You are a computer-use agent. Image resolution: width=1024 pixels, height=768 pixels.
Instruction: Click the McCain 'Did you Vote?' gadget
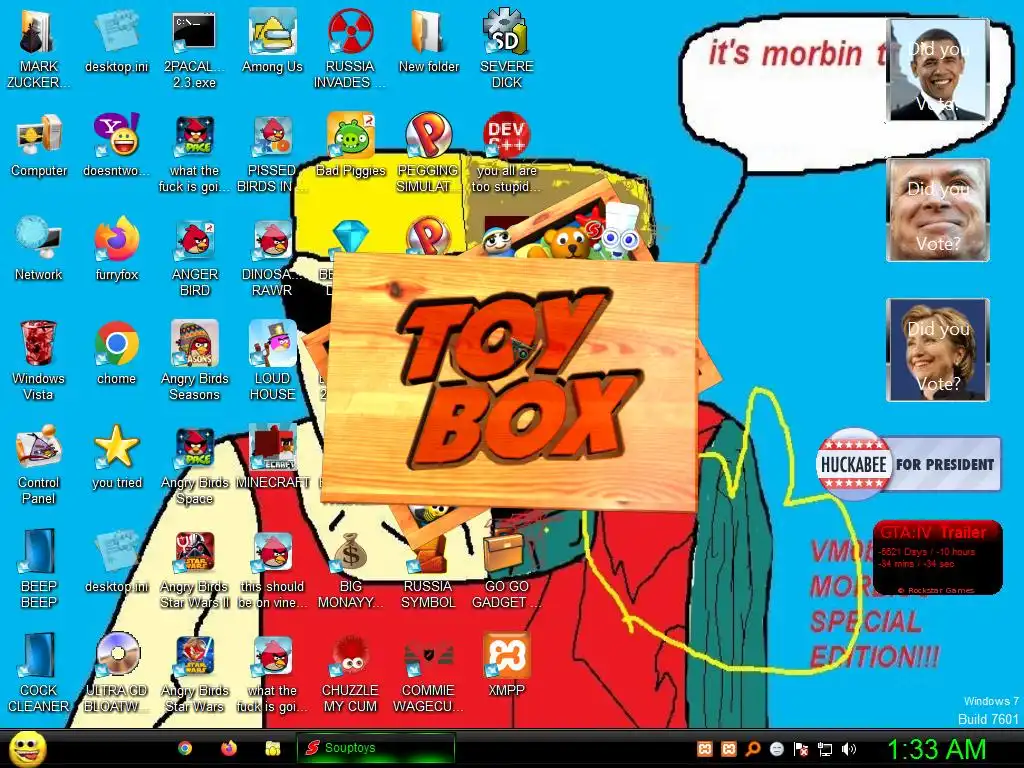938,210
